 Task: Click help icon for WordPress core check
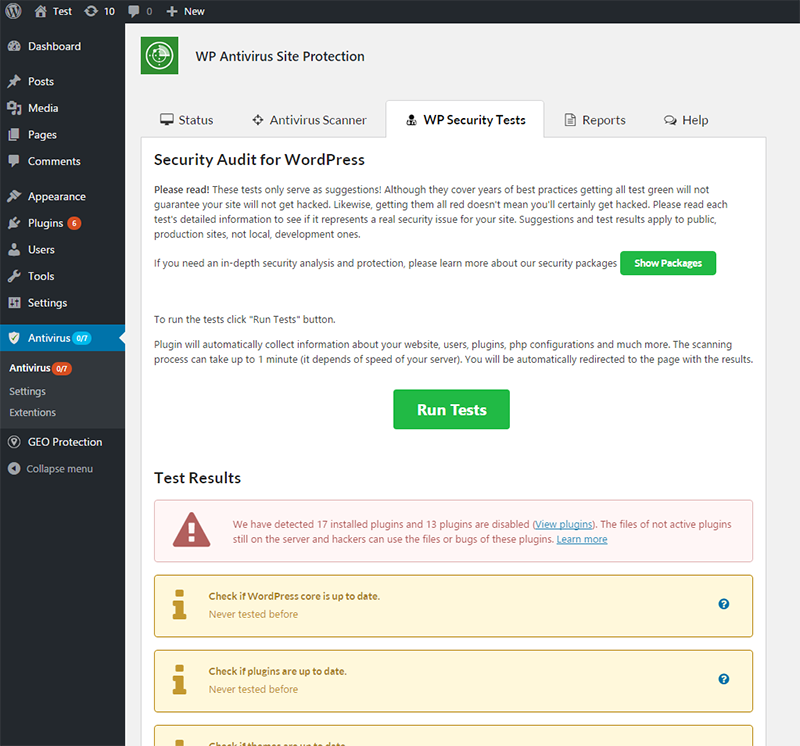point(723,604)
